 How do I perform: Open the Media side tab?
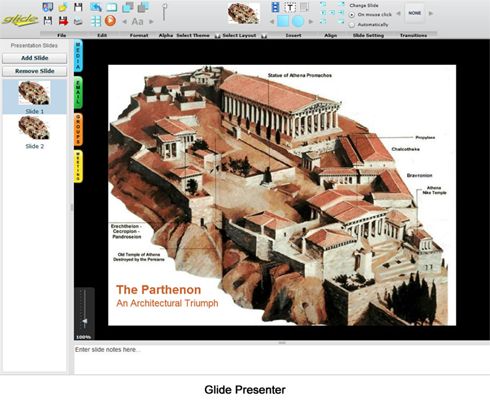(x=78, y=56)
